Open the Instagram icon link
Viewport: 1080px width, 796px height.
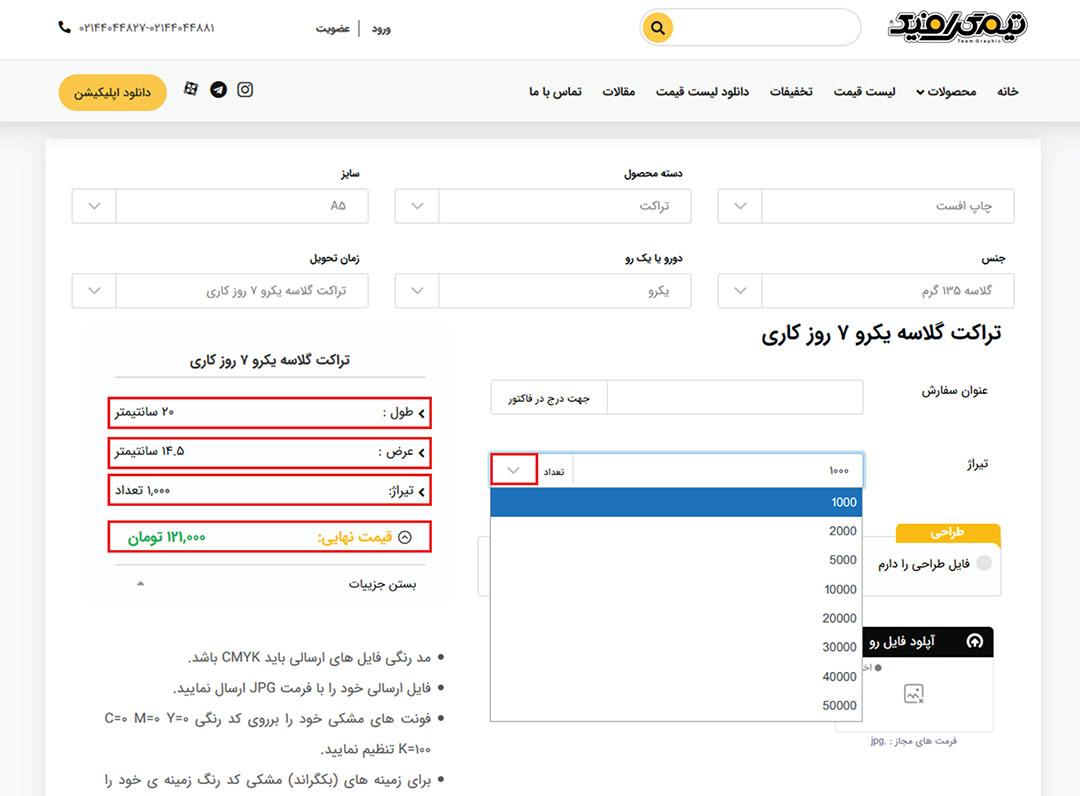pos(245,89)
